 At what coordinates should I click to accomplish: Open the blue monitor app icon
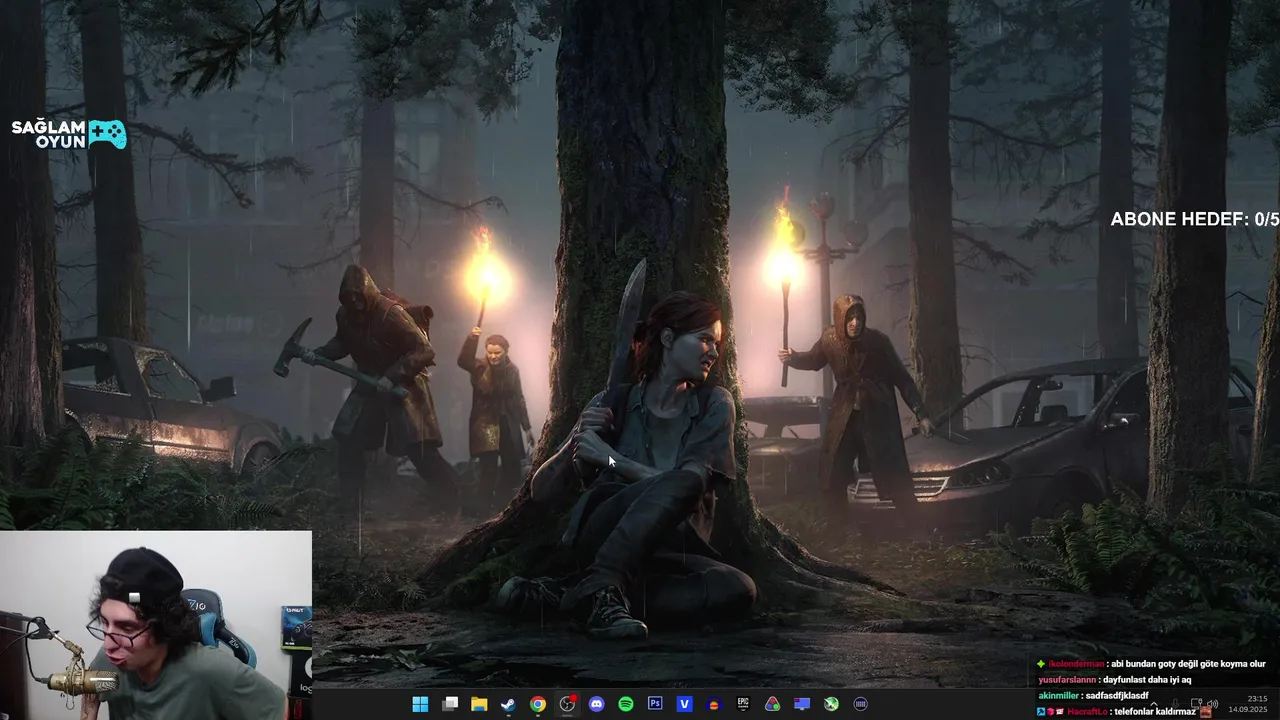[802, 704]
